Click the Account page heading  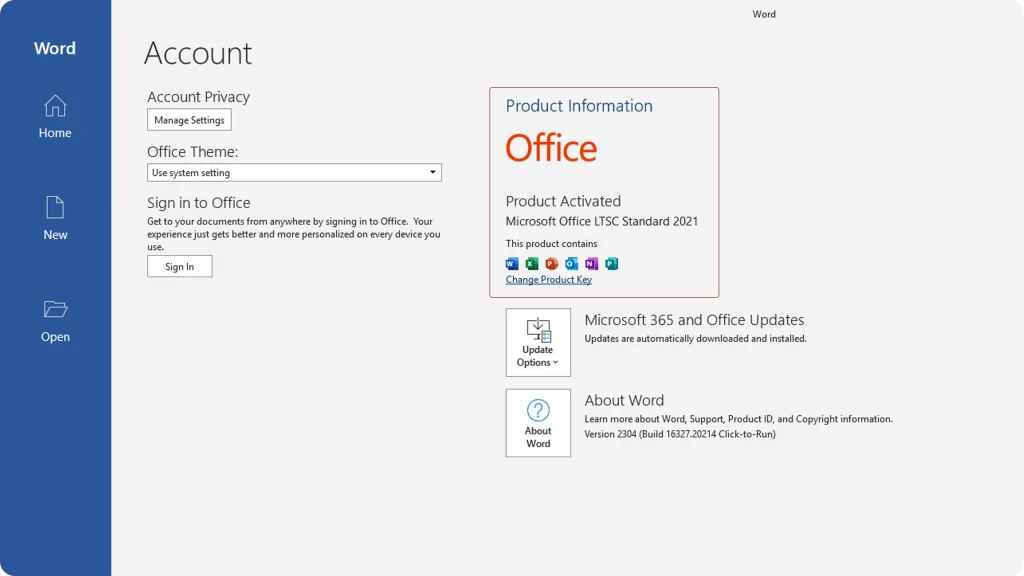point(198,53)
